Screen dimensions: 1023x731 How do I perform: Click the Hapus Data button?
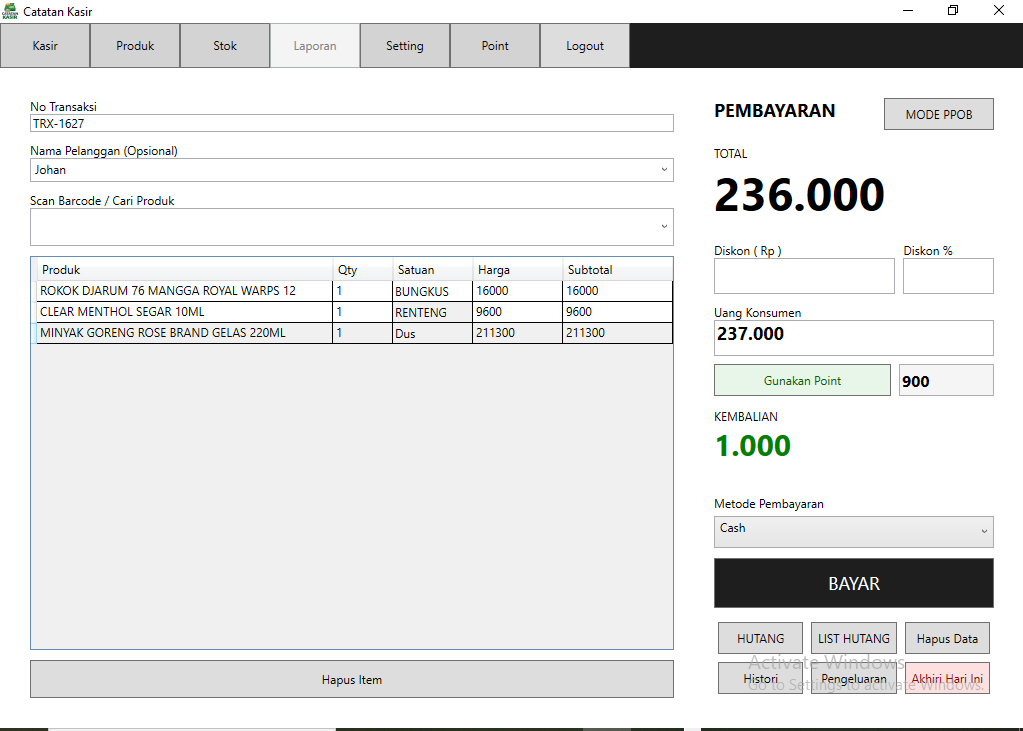pos(946,638)
